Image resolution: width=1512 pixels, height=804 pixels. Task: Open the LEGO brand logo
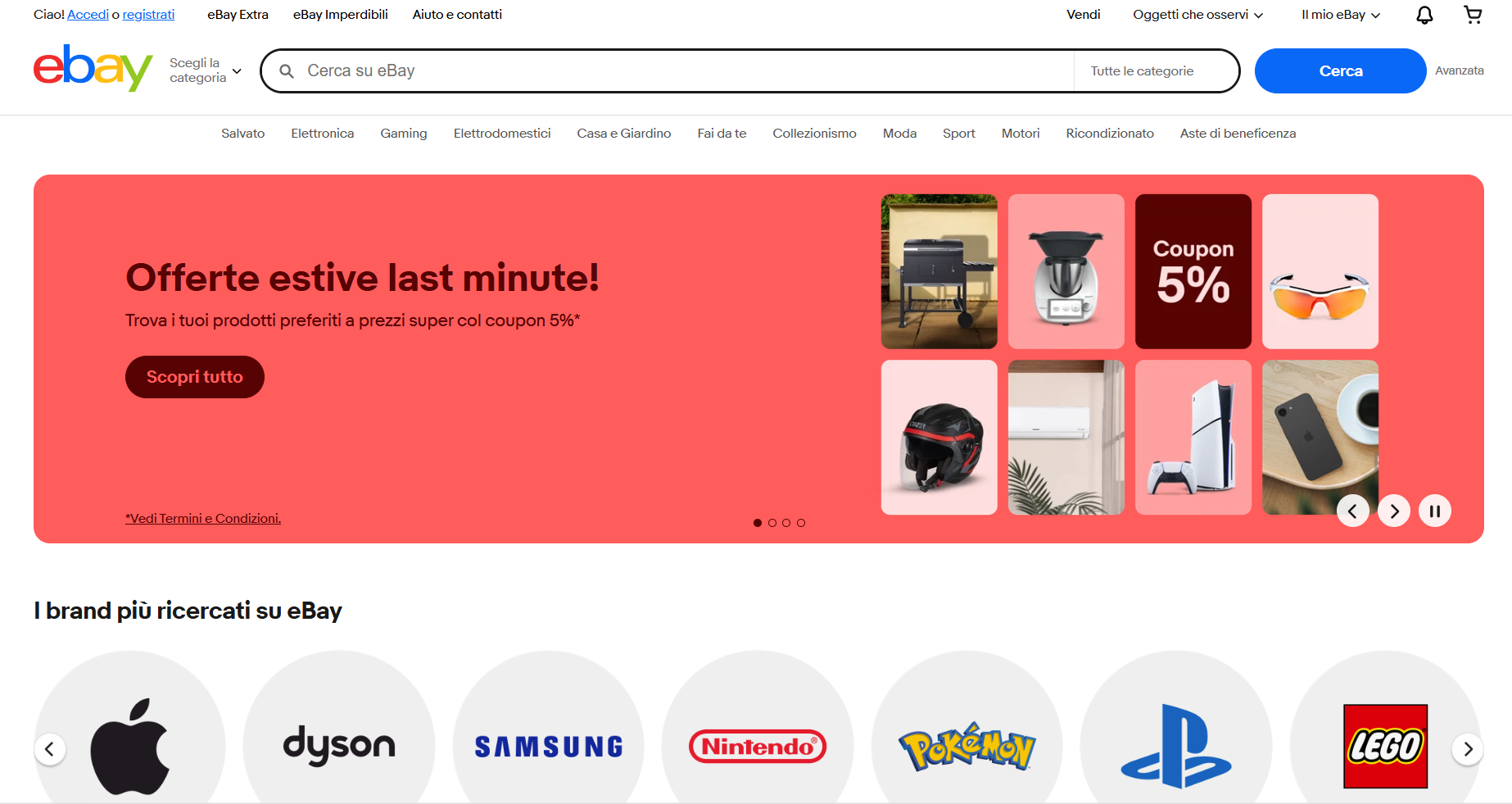pos(1385,744)
